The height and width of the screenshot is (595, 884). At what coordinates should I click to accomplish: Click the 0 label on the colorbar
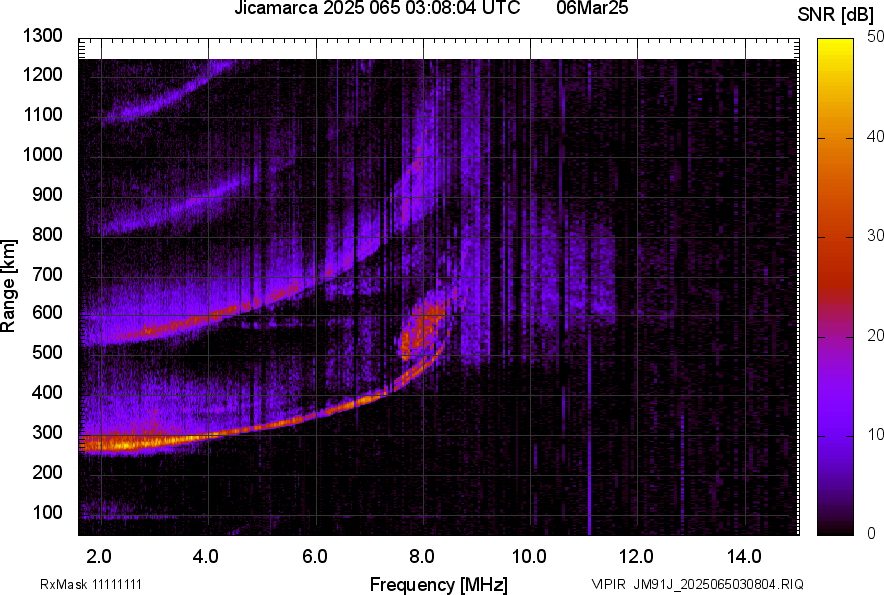click(872, 533)
